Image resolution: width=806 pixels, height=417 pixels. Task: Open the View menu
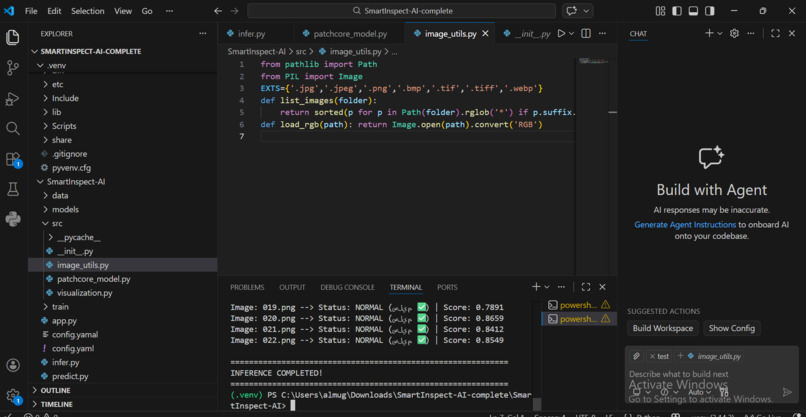point(123,11)
